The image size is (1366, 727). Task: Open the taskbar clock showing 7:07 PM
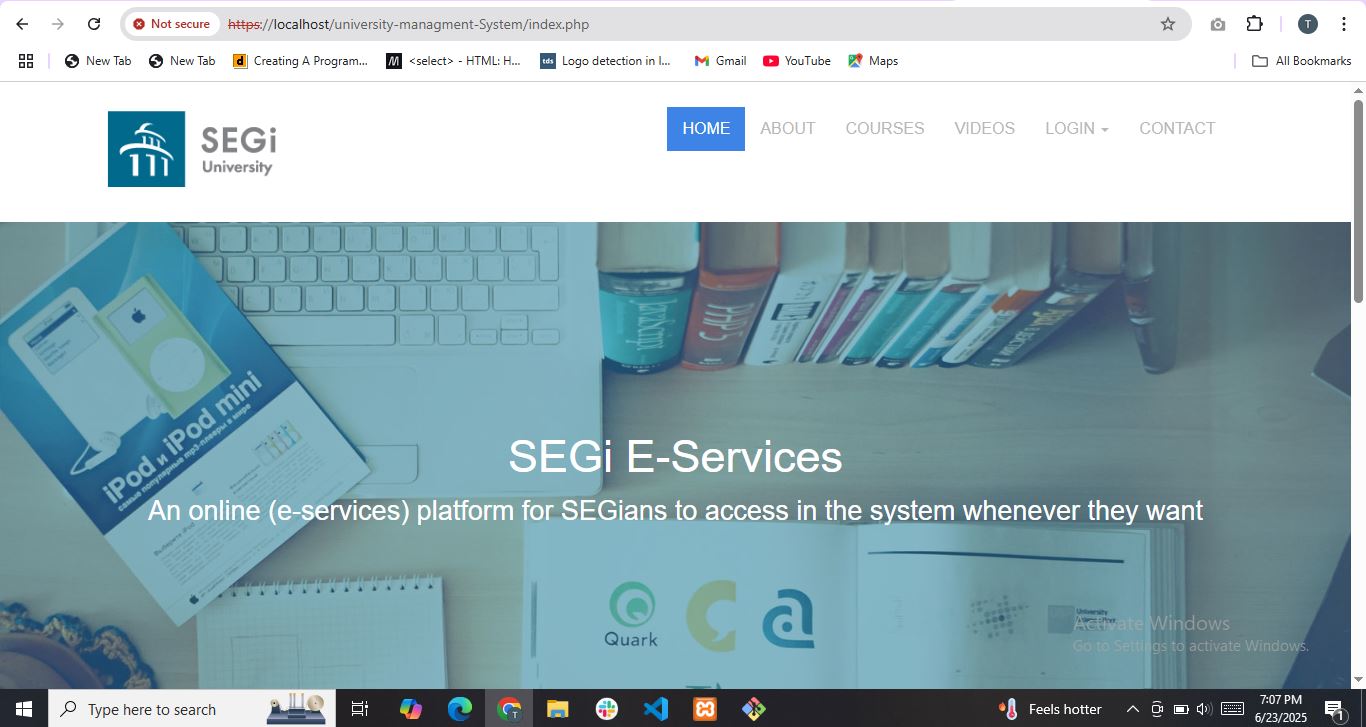[1281, 709]
